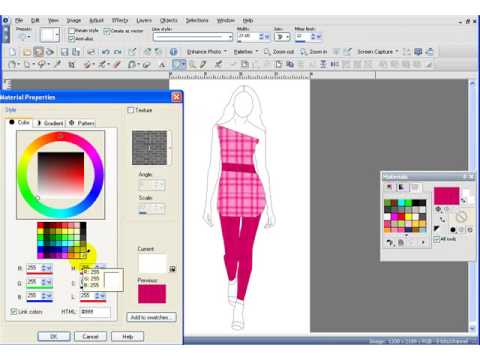Click the Help button in dialog
Viewport: 480px width, 360px height.
[127, 336]
